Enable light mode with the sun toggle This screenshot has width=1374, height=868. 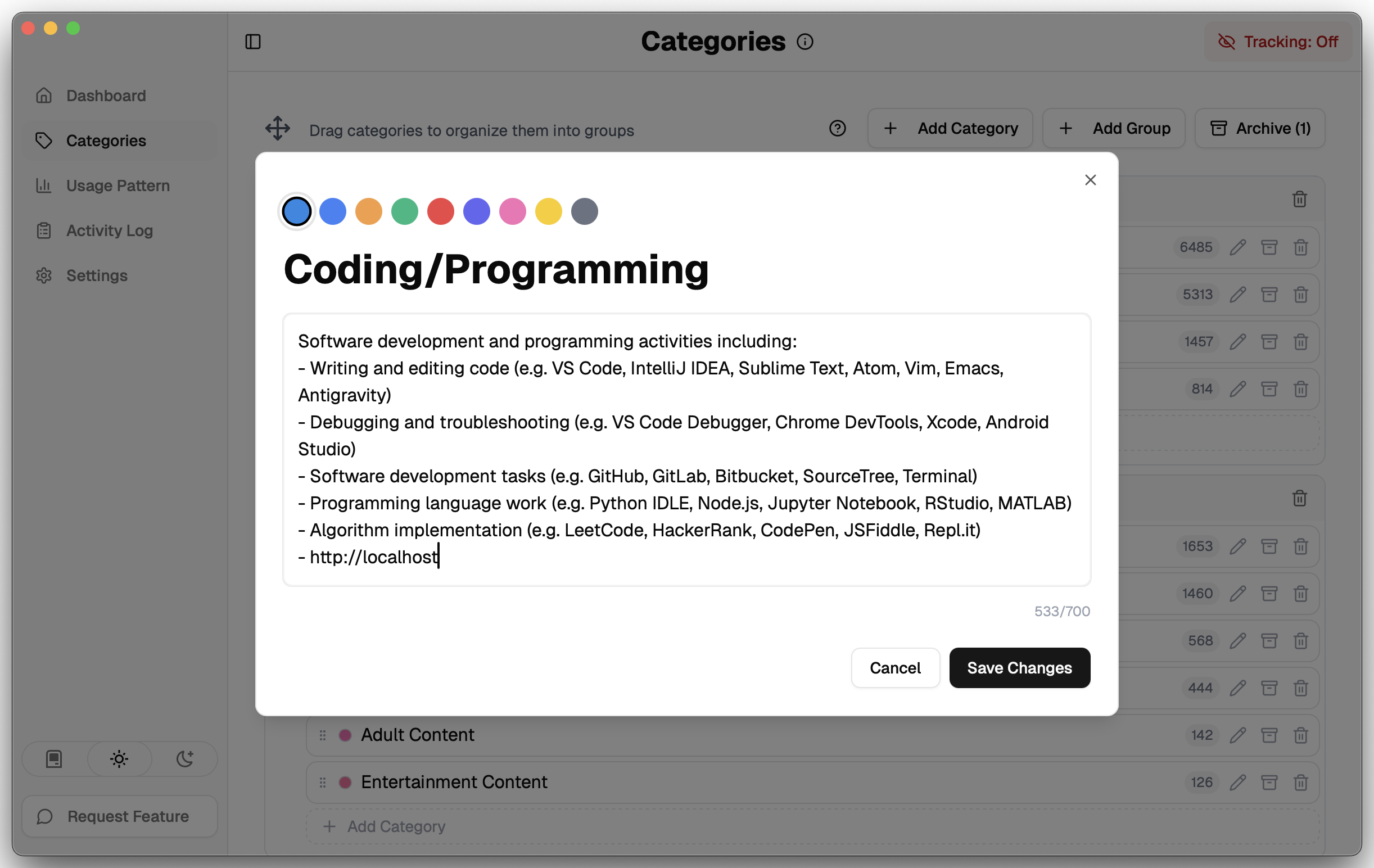tap(119, 759)
